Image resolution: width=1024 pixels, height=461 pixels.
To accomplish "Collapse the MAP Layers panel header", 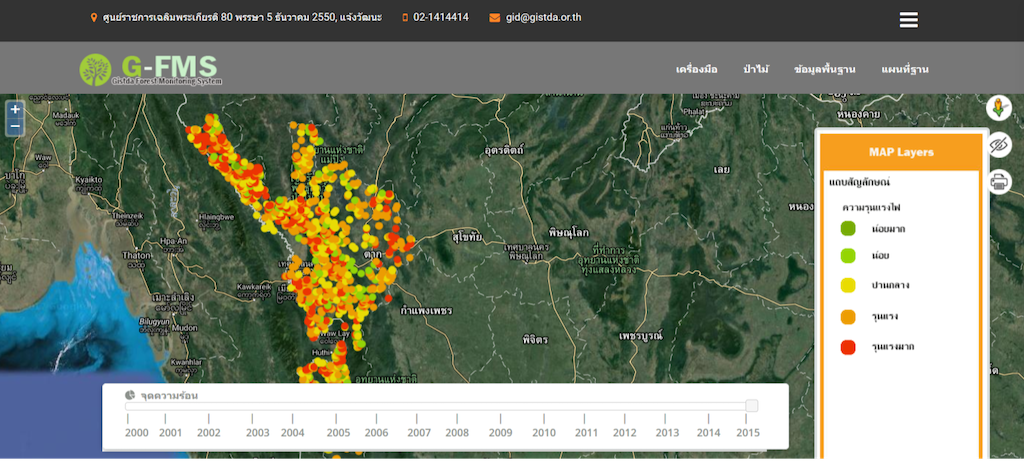I will tap(900, 152).
